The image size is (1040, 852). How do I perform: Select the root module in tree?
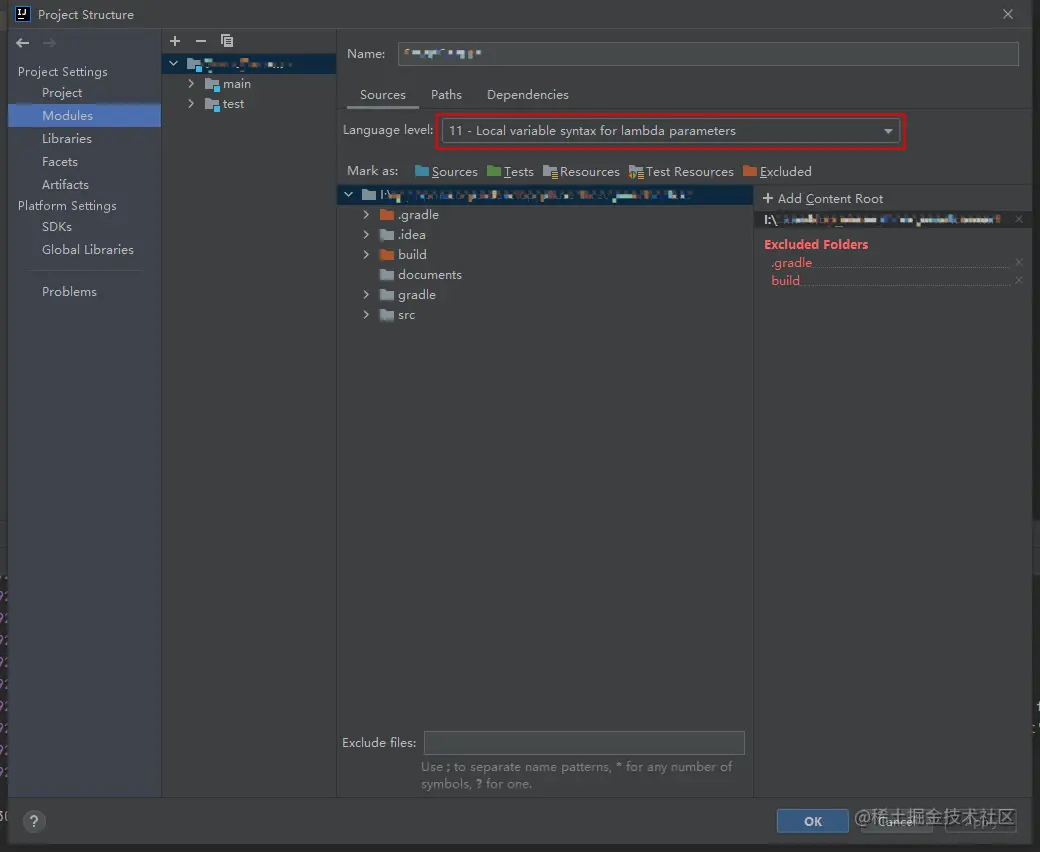click(249, 64)
